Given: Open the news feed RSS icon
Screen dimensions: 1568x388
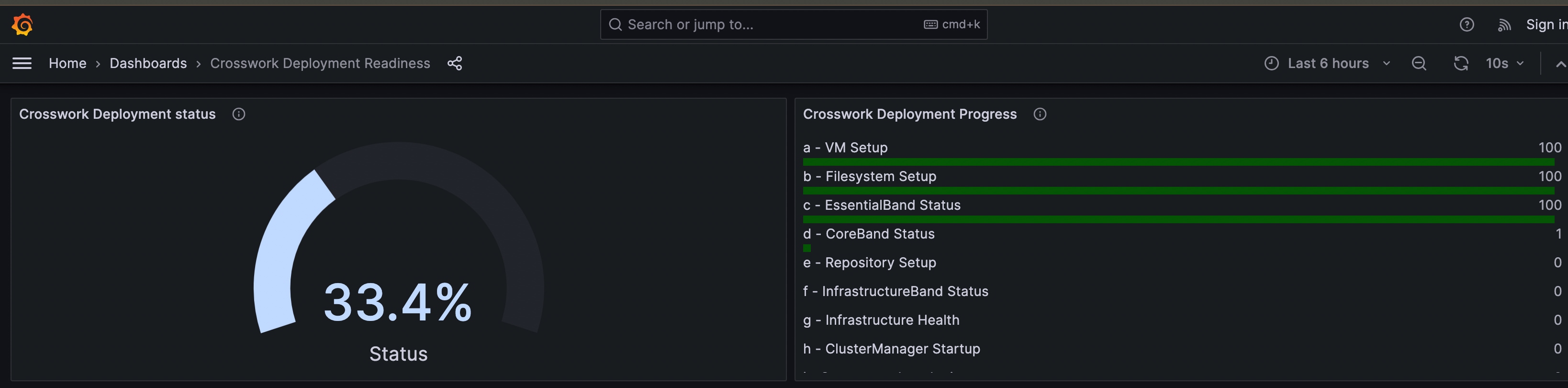Looking at the screenshot, I should 1504,25.
